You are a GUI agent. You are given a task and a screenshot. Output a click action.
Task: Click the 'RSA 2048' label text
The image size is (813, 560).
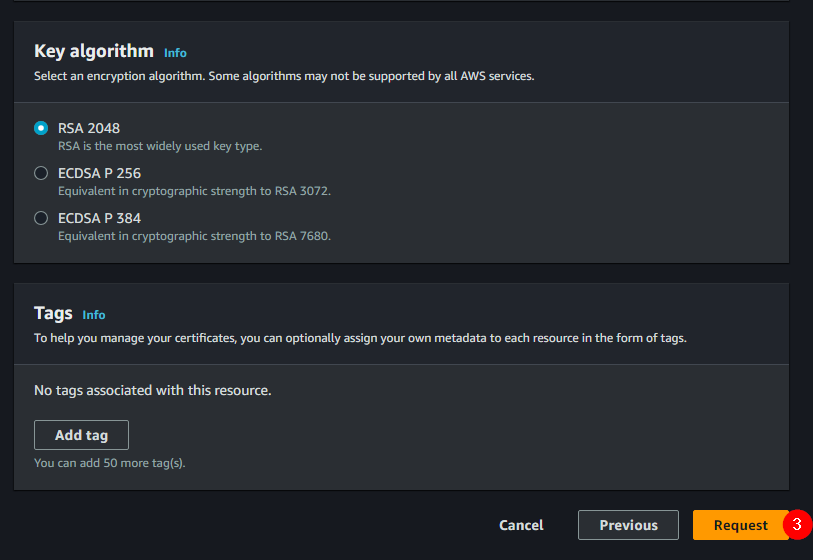tap(90, 128)
